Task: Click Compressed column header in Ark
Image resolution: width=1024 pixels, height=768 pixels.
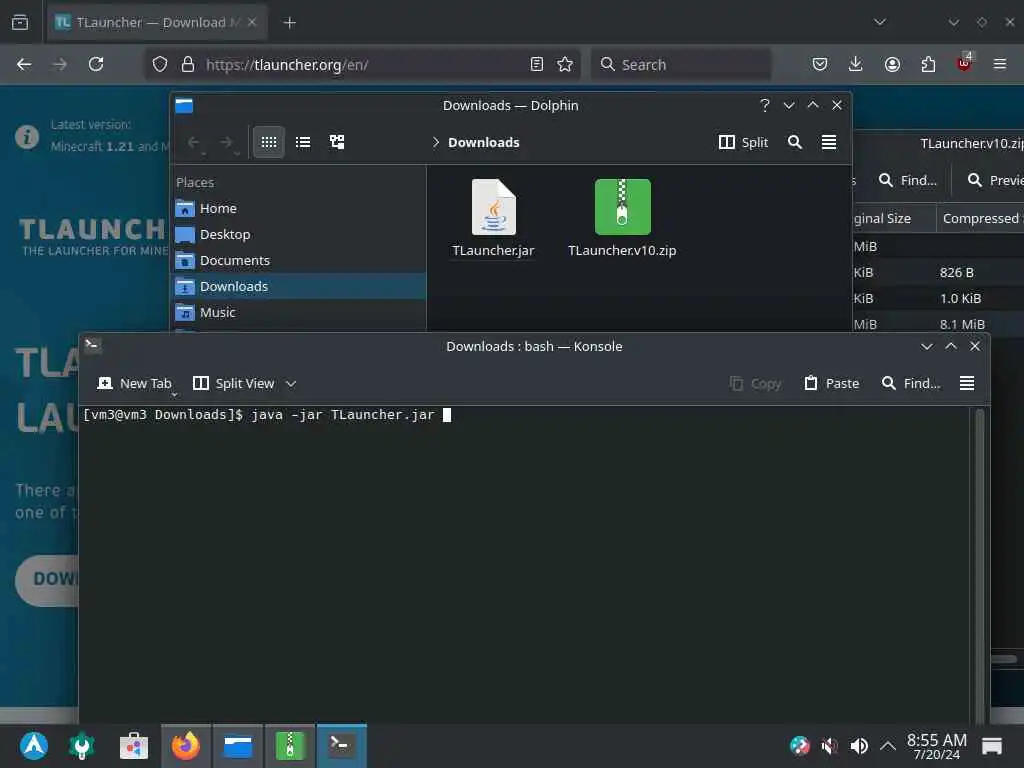Action: (x=981, y=219)
